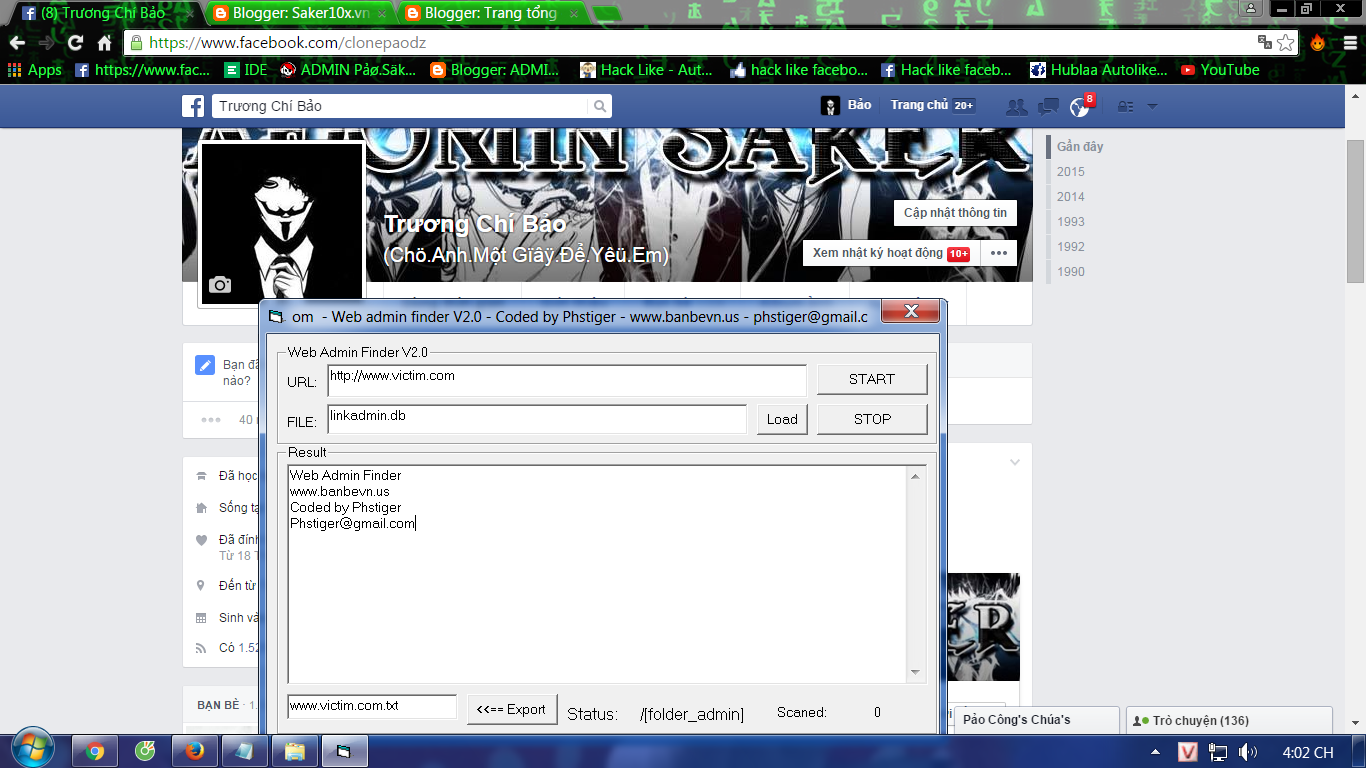Reload the page with the refresh icon
Image resolution: width=1366 pixels, height=768 pixels.
75,43
